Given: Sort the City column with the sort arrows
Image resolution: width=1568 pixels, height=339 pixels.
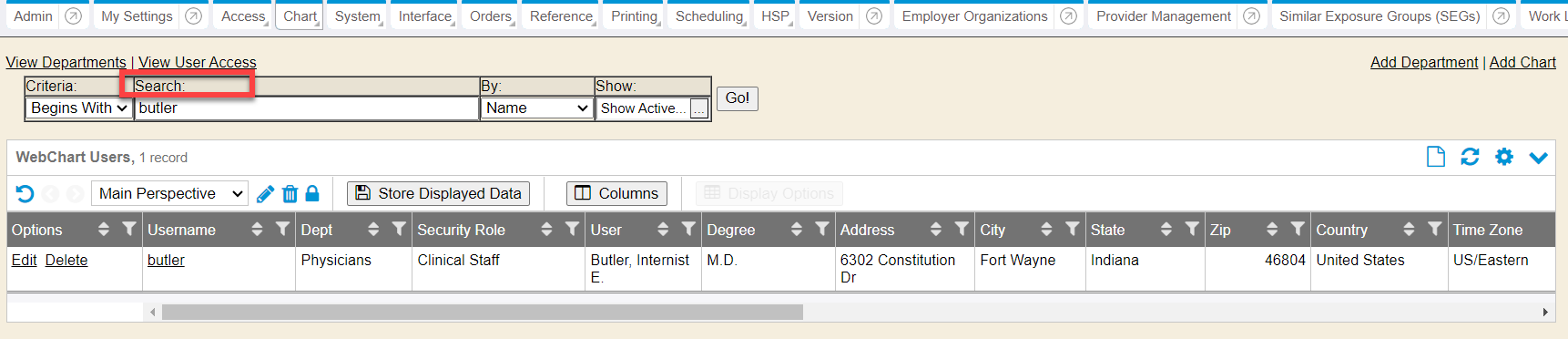Looking at the screenshot, I should [1046, 230].
